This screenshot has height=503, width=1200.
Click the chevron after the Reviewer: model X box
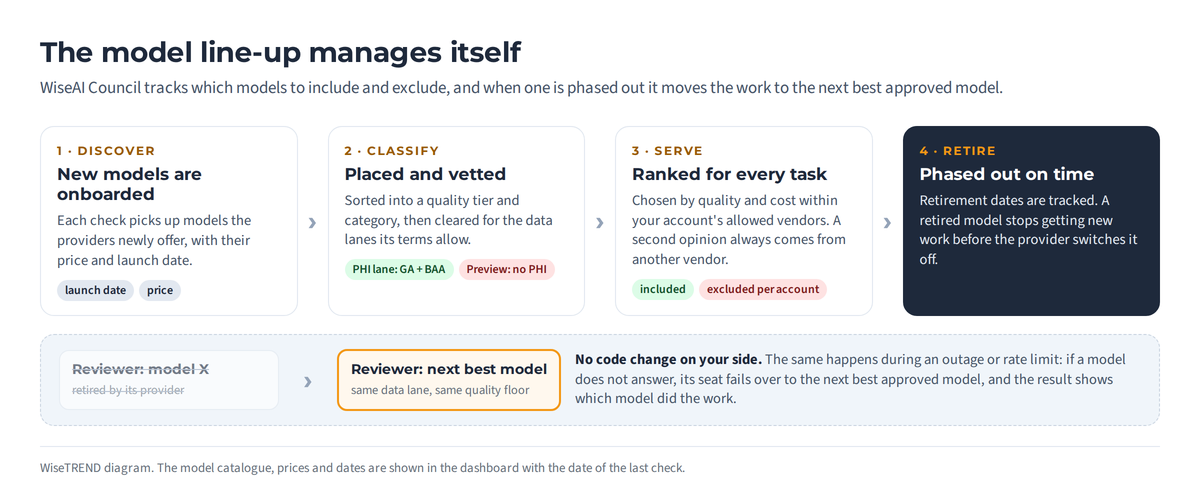click(308, 381)
